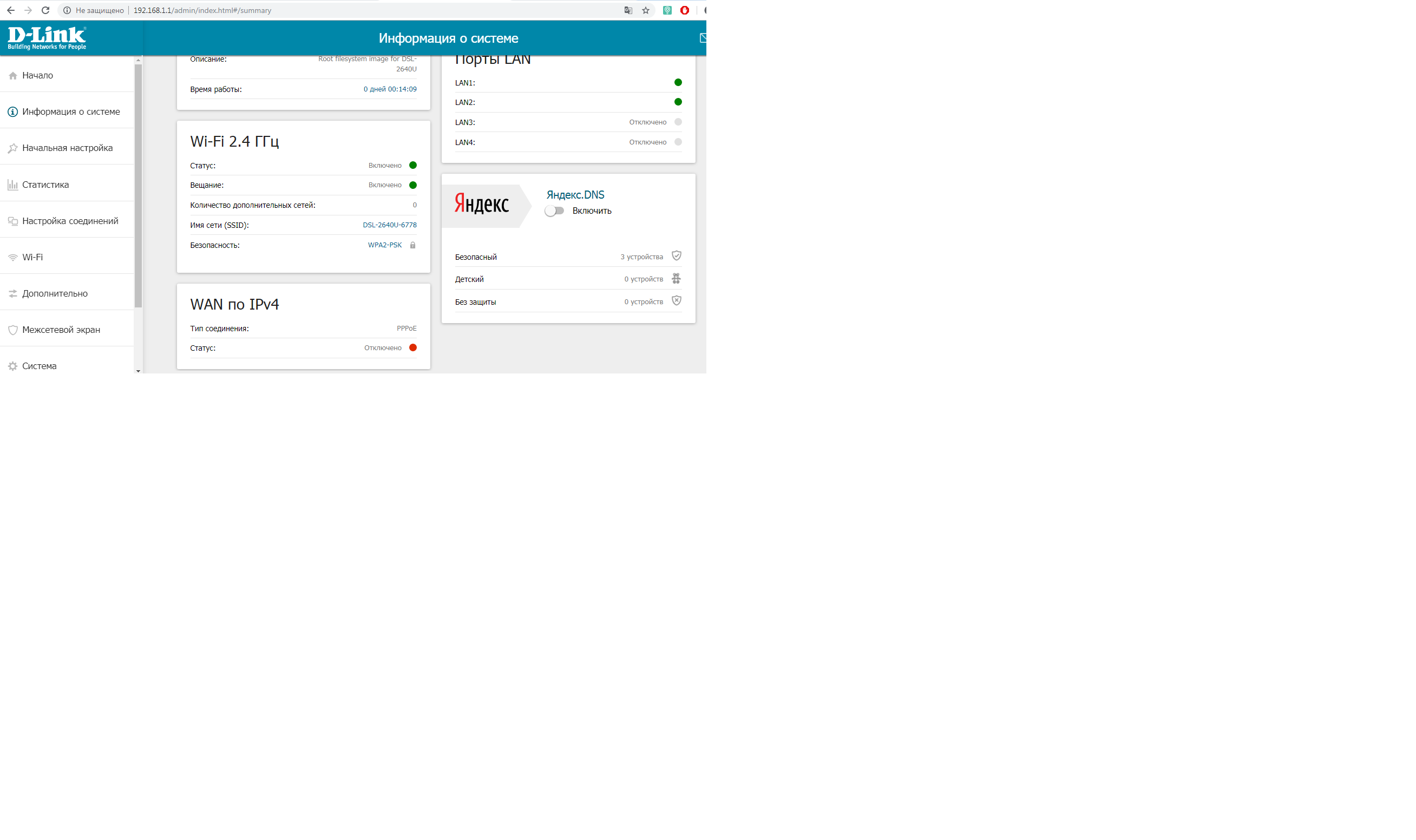Click the red Opera extension icon

point(685,10)
